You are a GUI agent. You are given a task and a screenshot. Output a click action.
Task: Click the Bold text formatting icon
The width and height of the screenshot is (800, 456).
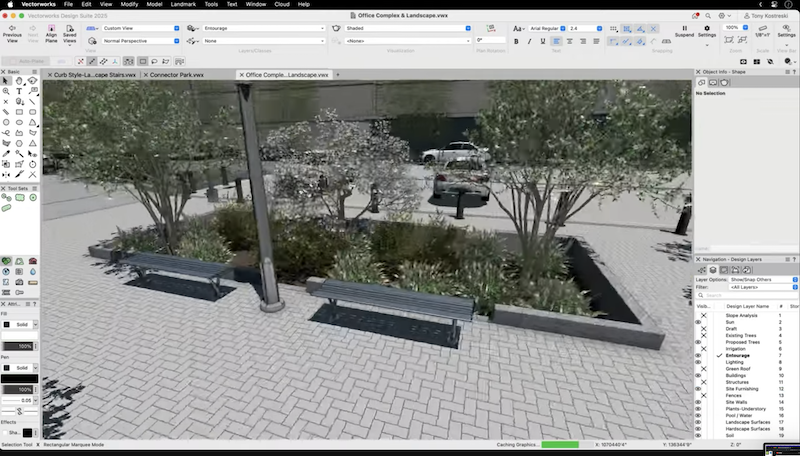(516, 41)
